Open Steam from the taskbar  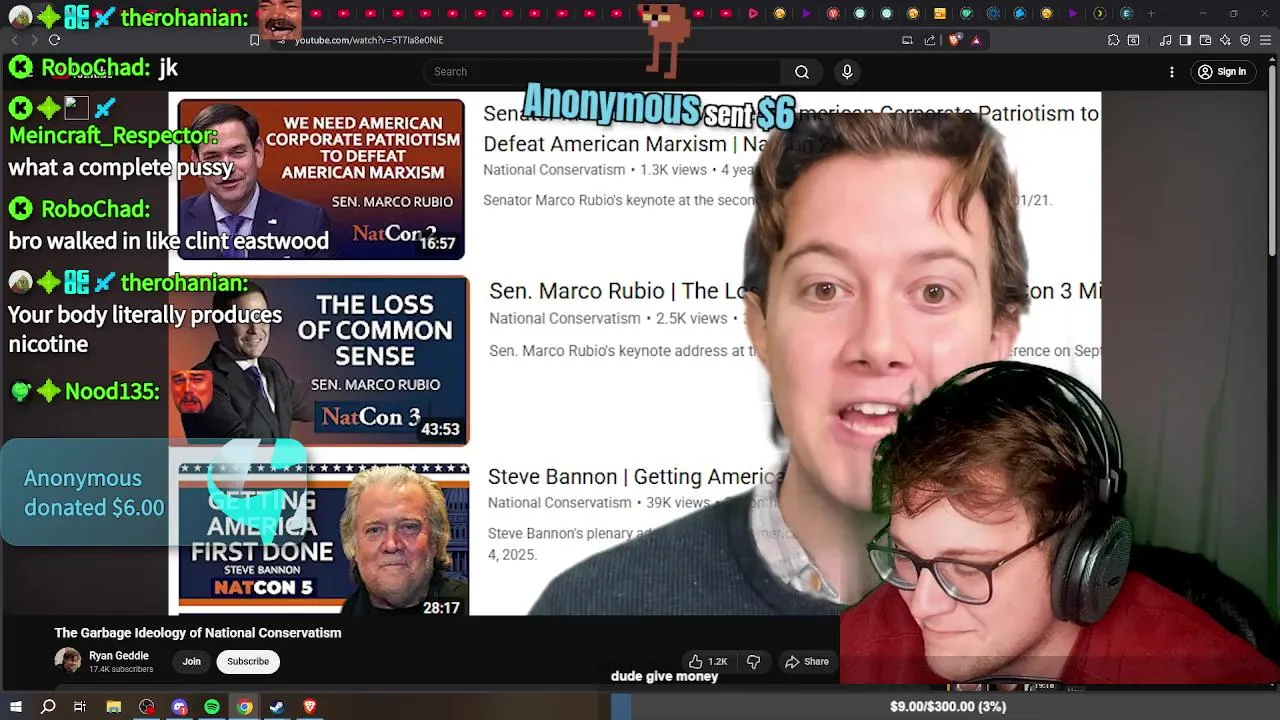[277, 707]
